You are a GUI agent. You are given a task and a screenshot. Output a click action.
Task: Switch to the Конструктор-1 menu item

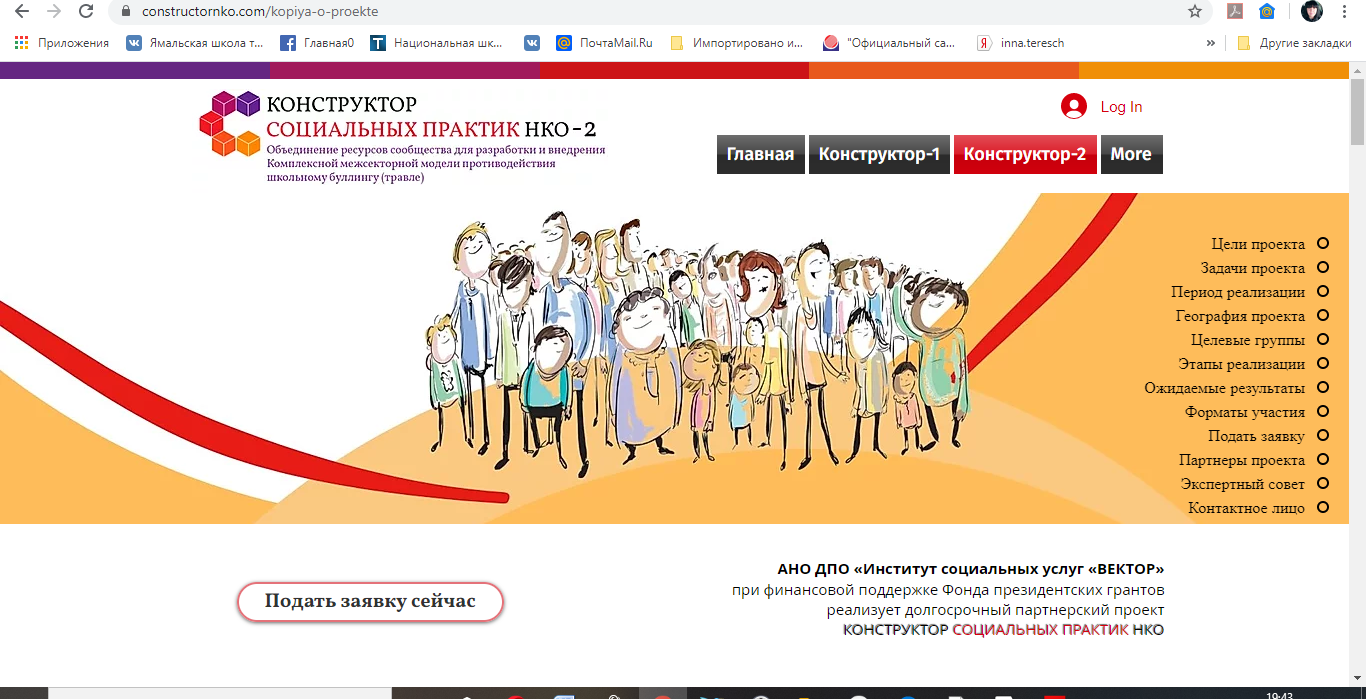(879, 154)
